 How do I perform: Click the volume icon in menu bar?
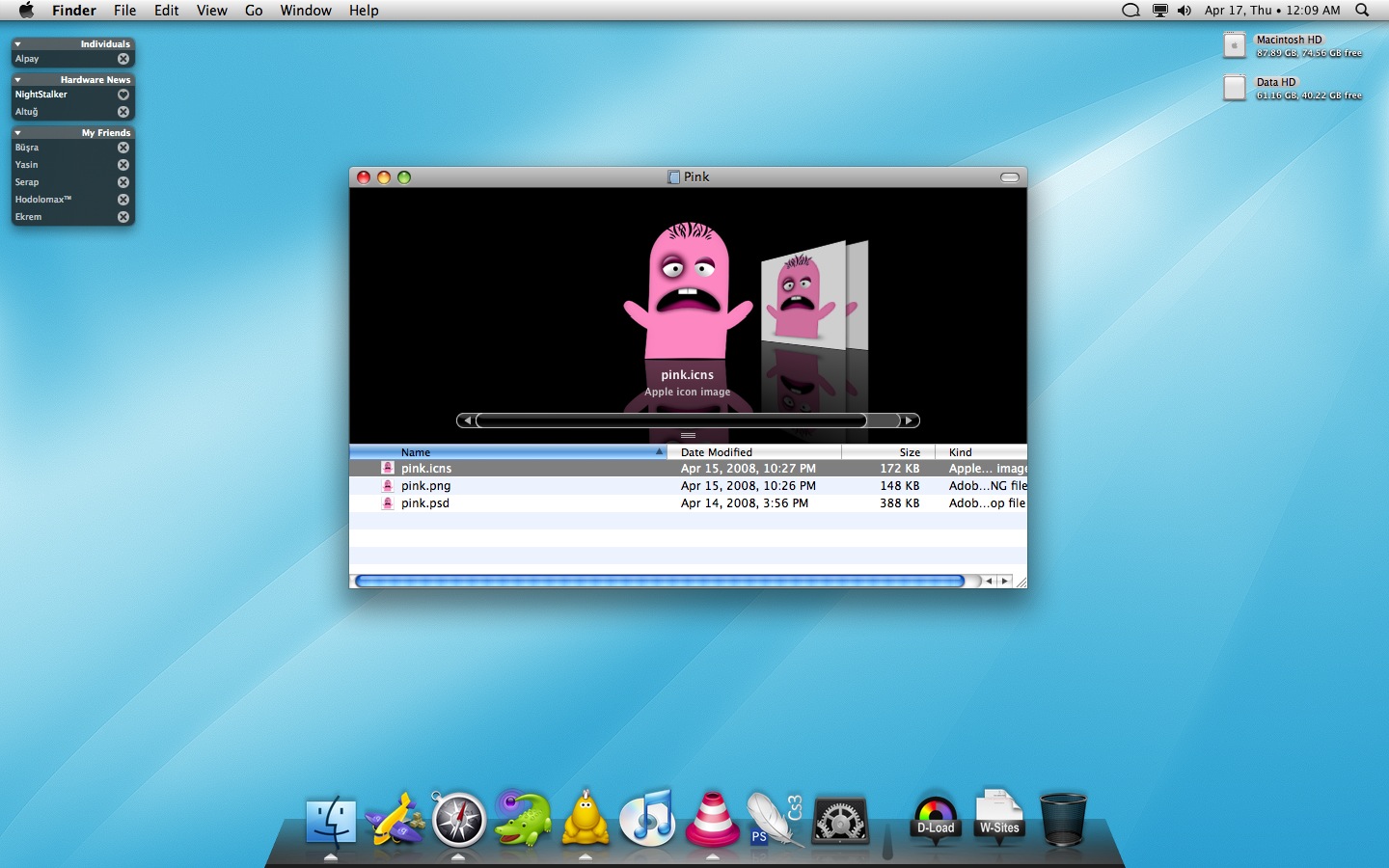pyautogui.click(x=1185, y=11)
